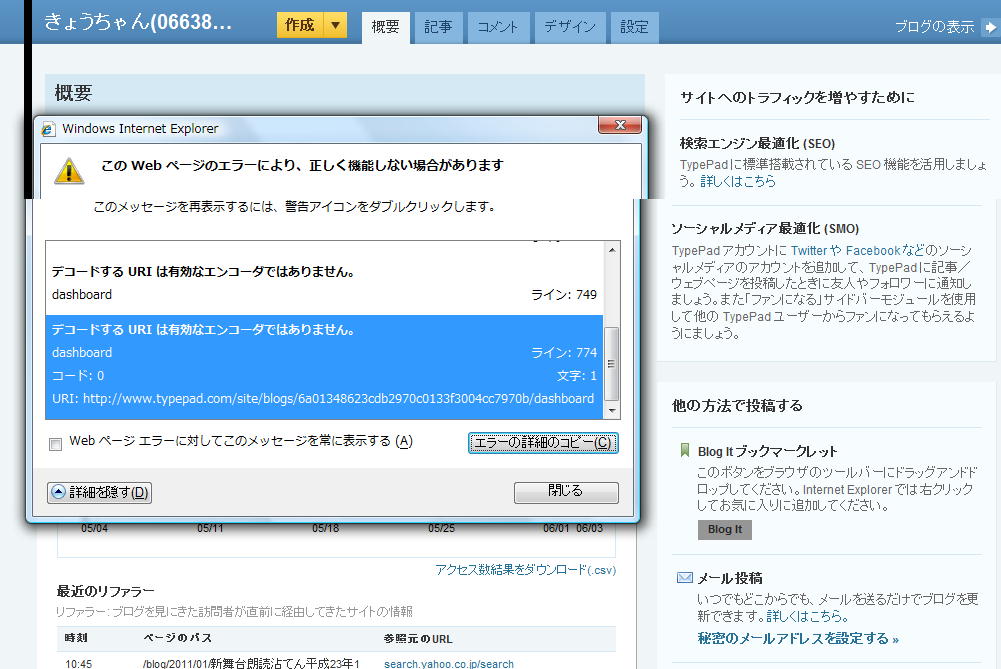Select the error entry at line 749
The height and width of the screenshot is (669, 1001).
click(324, 283)
